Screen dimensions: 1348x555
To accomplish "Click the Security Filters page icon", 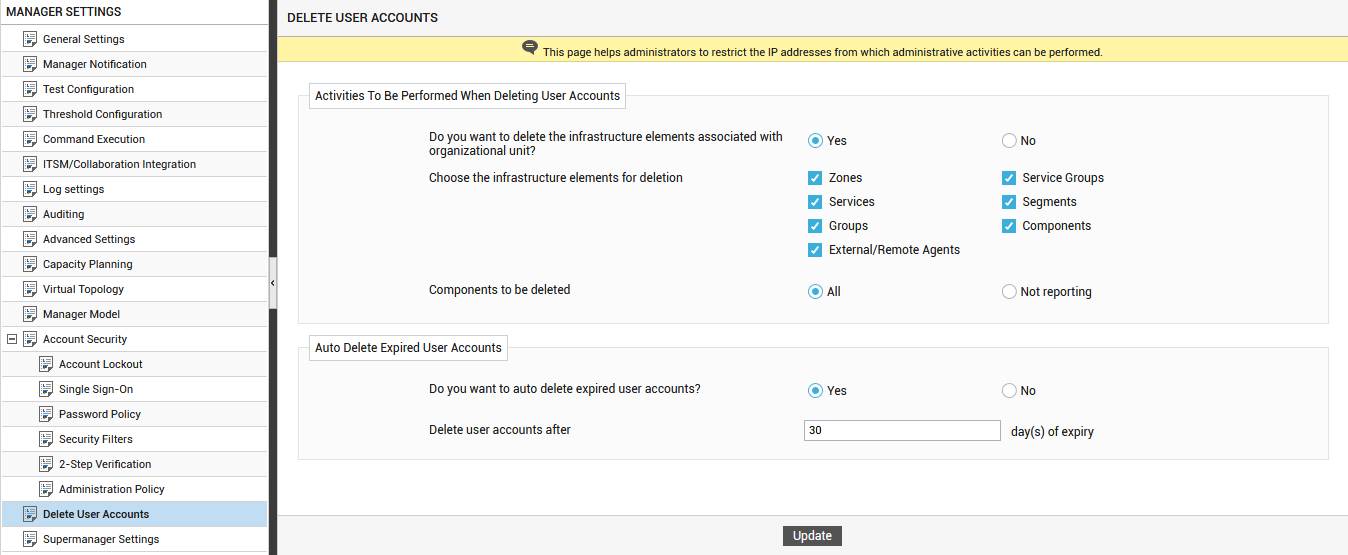I will pyautogui.click(x=46, y=439).
